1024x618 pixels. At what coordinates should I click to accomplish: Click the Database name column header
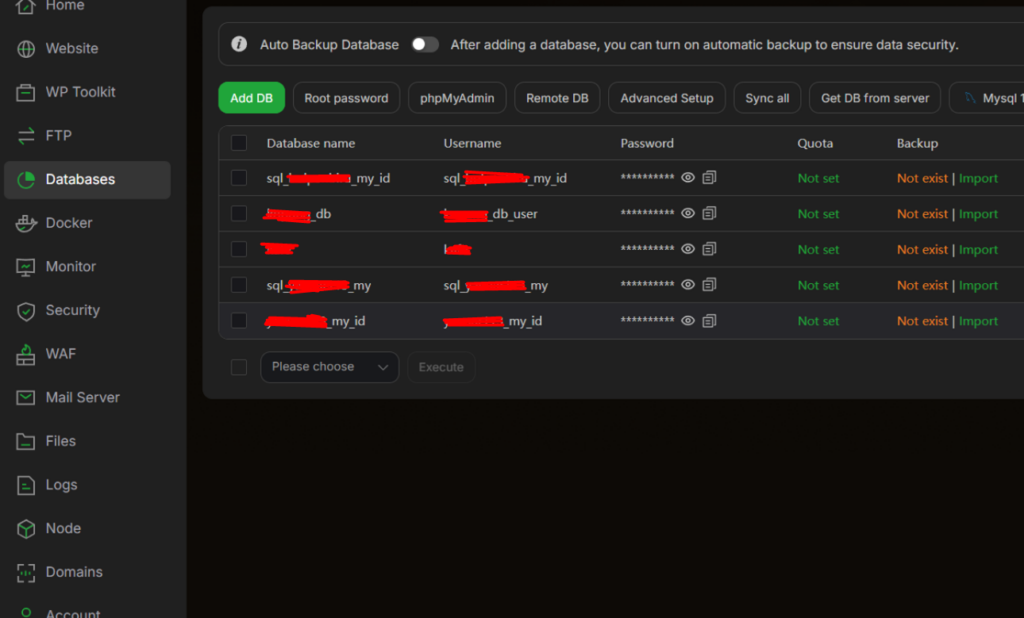point(311,143)
